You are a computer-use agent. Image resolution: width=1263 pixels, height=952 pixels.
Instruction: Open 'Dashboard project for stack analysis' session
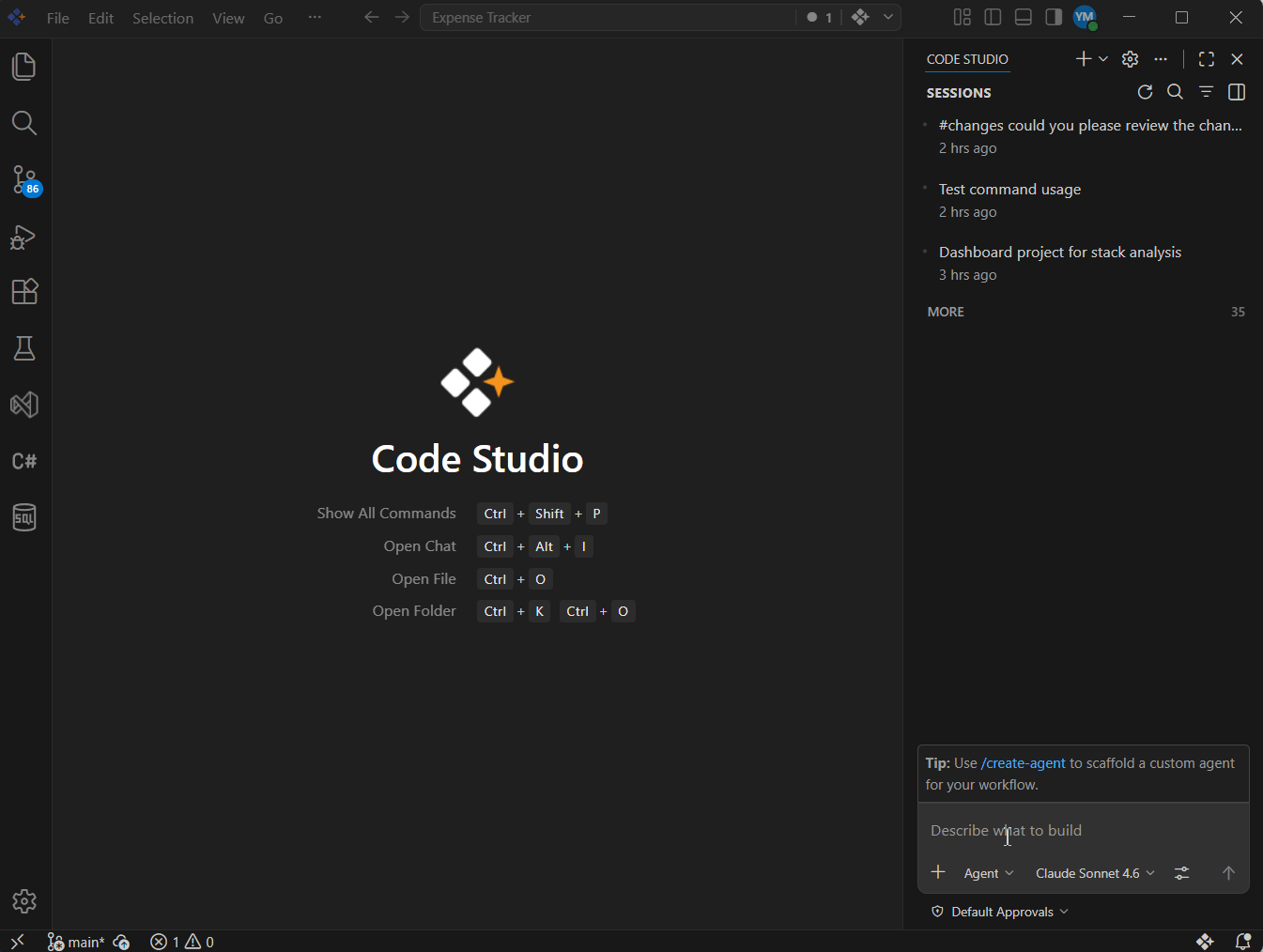click(x=1086, y=263)
